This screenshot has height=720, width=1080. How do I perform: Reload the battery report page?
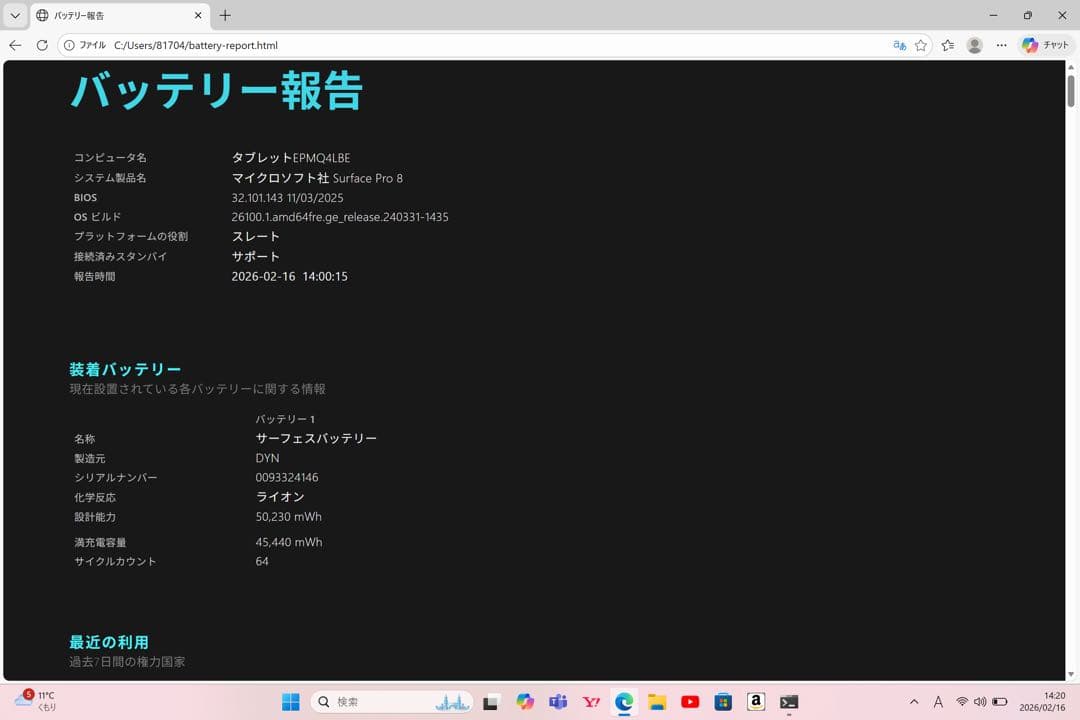(x=42, y=45)
